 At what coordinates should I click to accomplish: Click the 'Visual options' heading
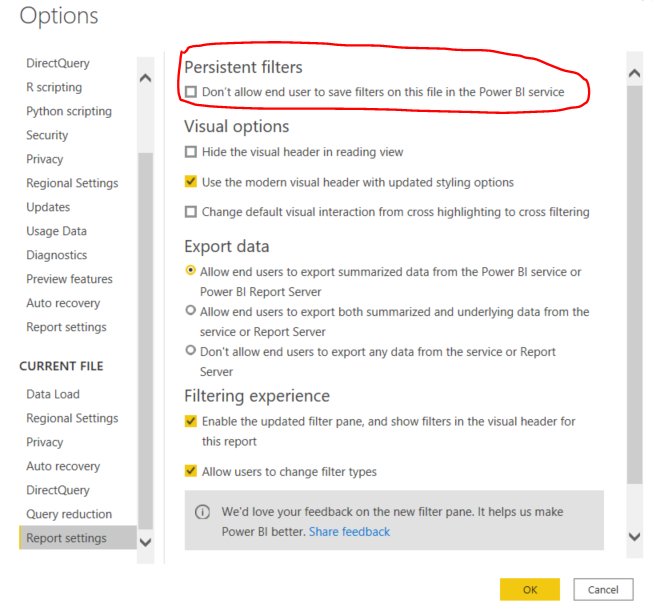(237, 126)
